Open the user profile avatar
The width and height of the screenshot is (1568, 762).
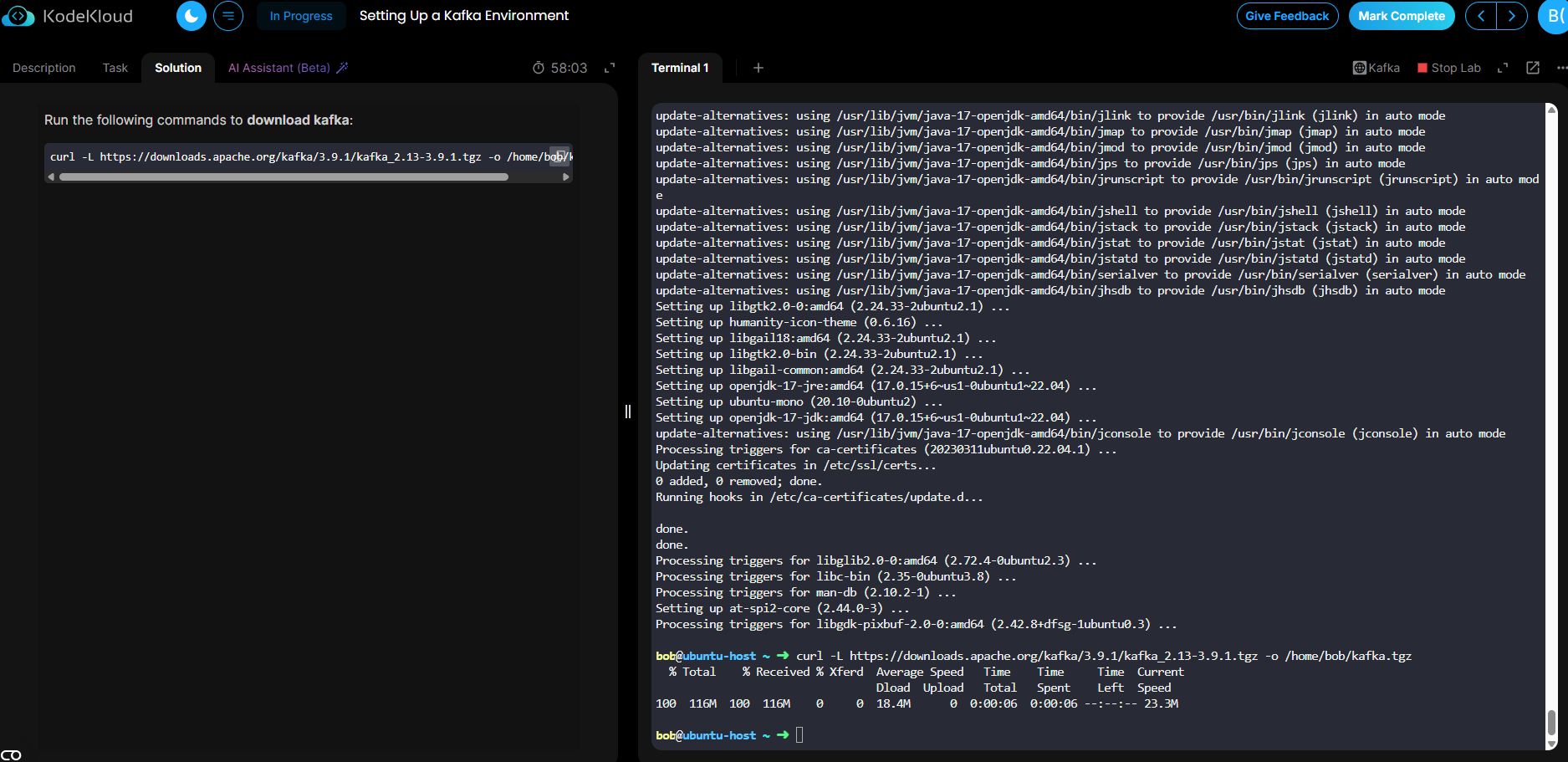click(1553, 16)
